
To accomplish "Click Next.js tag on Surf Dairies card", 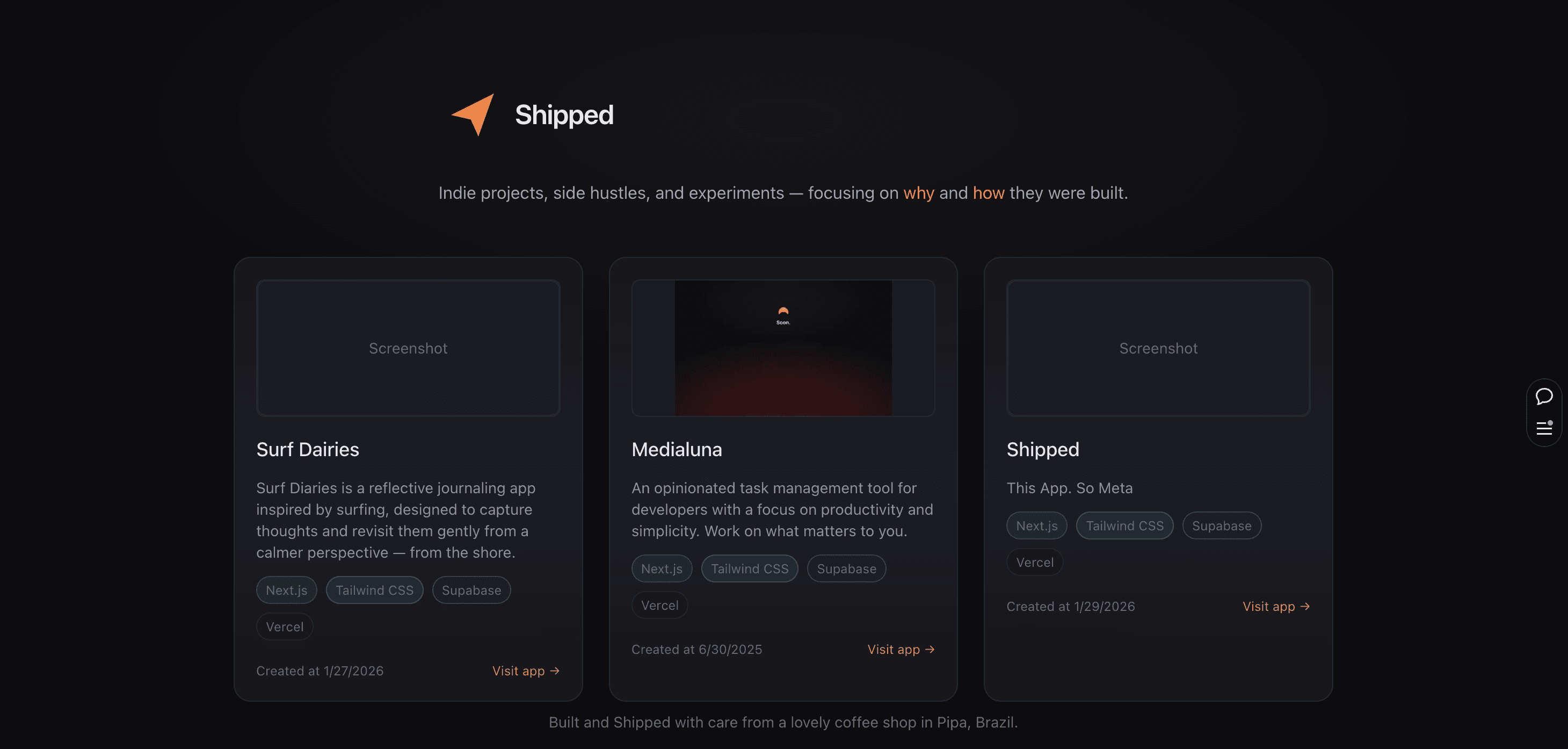I will coord(286,590).
